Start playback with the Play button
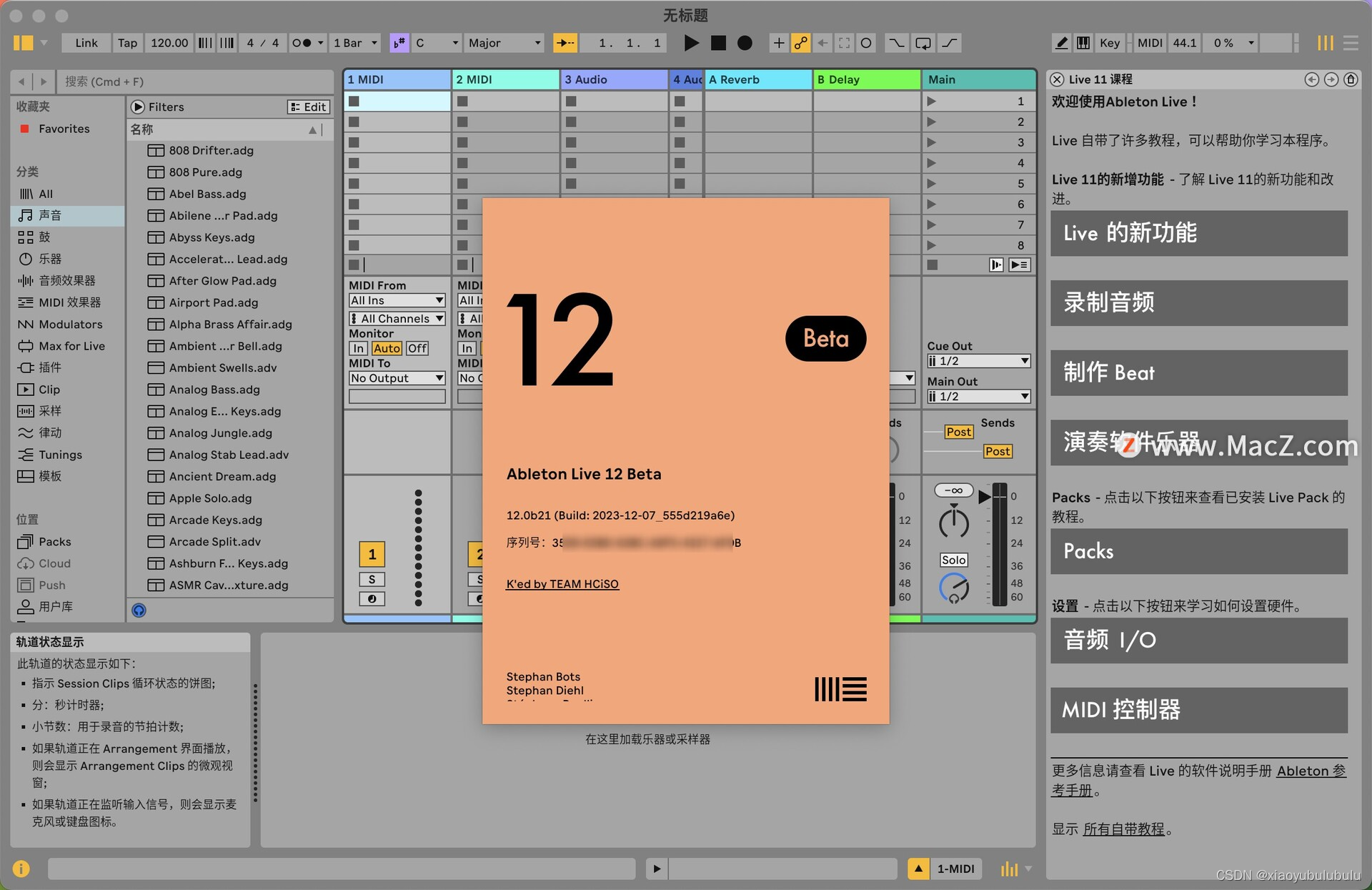 tap(691, 43)
